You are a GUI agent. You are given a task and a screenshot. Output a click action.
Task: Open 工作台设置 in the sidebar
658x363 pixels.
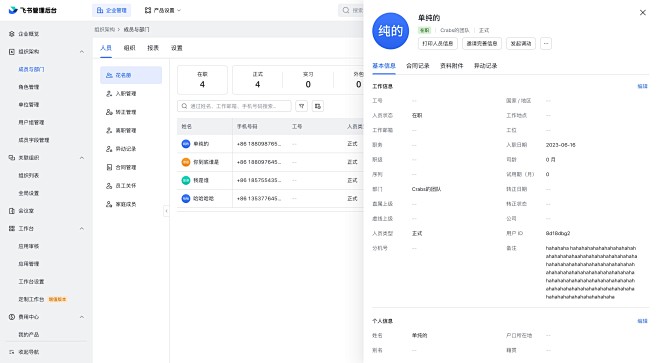[x=31, y=281]
